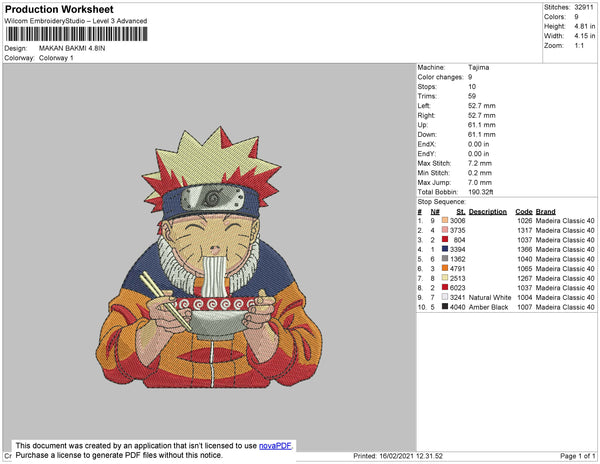Select design name 'MAKAN BAKMI 4.8IN'
Viewport: 600px width, 464px height.
click(72, 48)
